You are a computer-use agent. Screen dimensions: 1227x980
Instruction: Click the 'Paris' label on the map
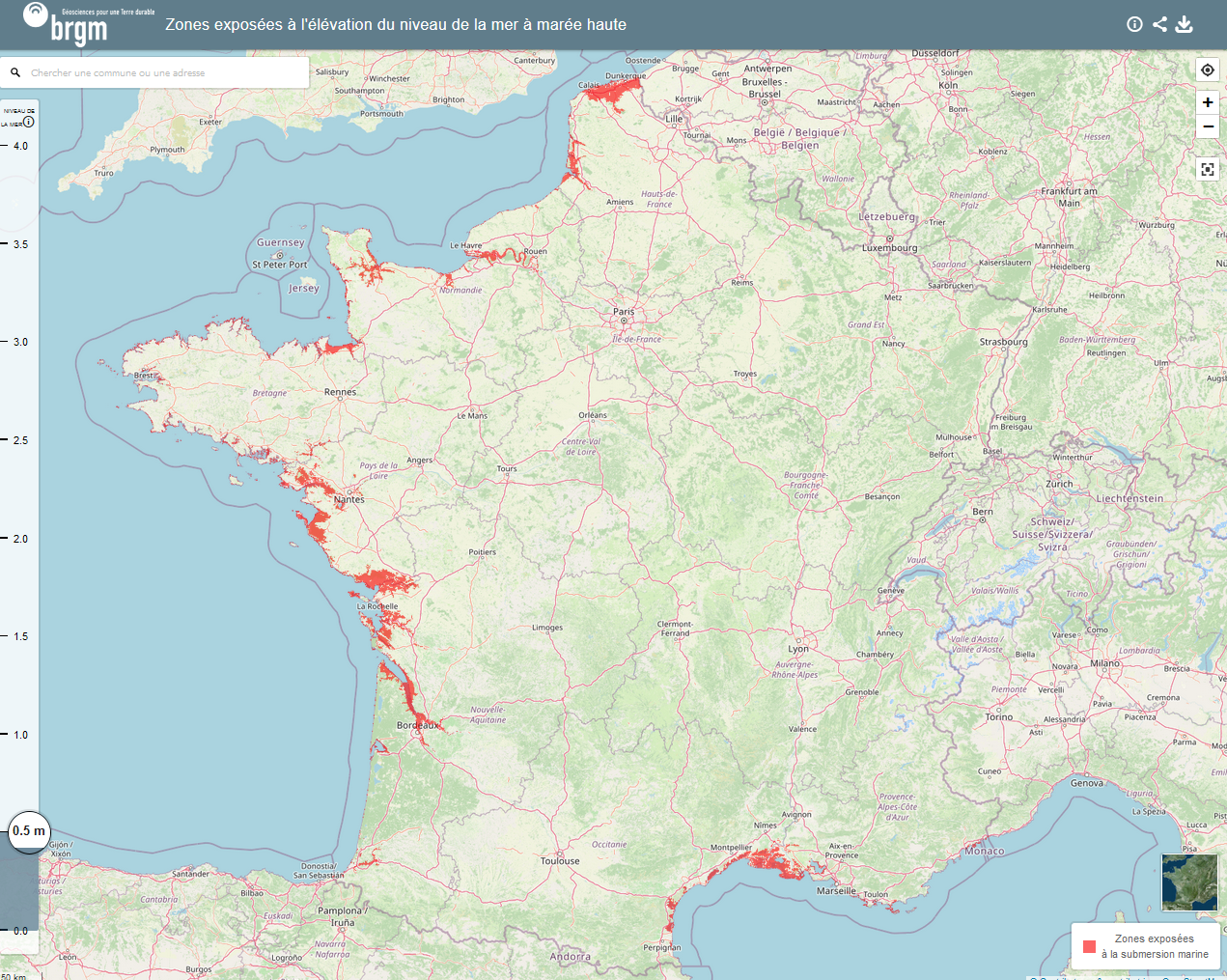(624, 311)
